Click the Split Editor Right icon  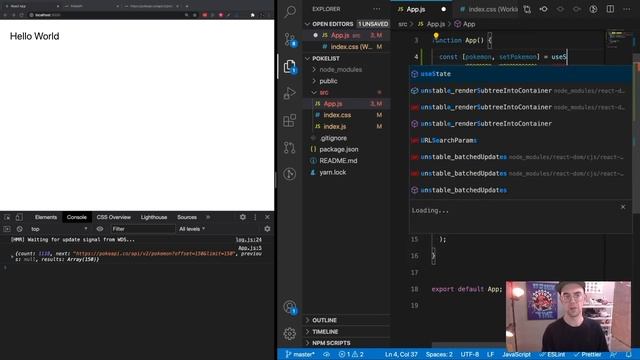610,9
